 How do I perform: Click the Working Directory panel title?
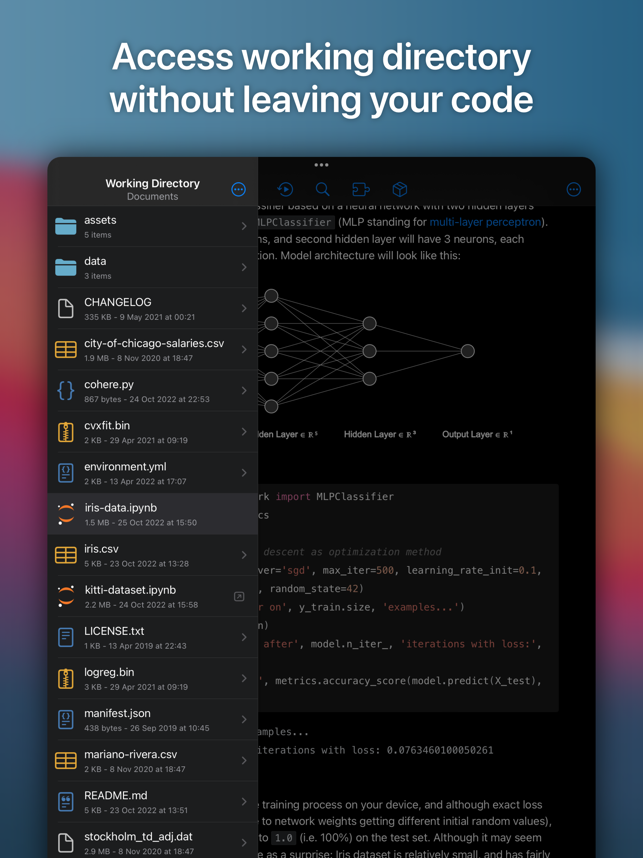tap(153, 183)
